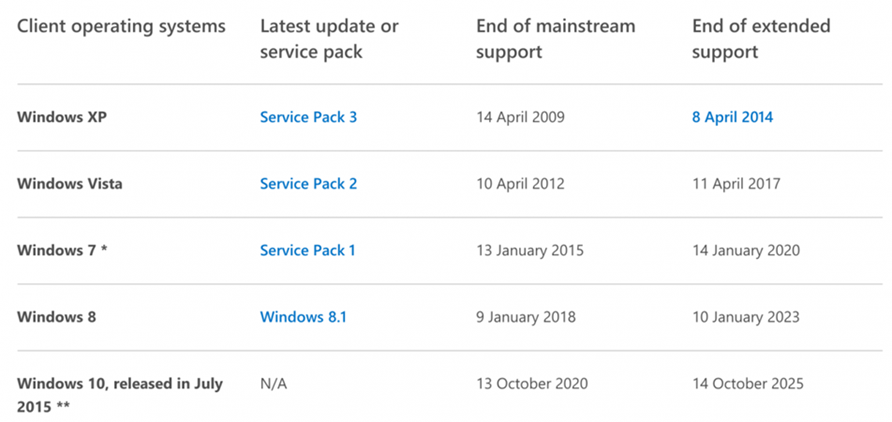Viewport: 892px width, 422px height.
Task: Click the Latest update or service pack header
Action: [x=329, y=39]
